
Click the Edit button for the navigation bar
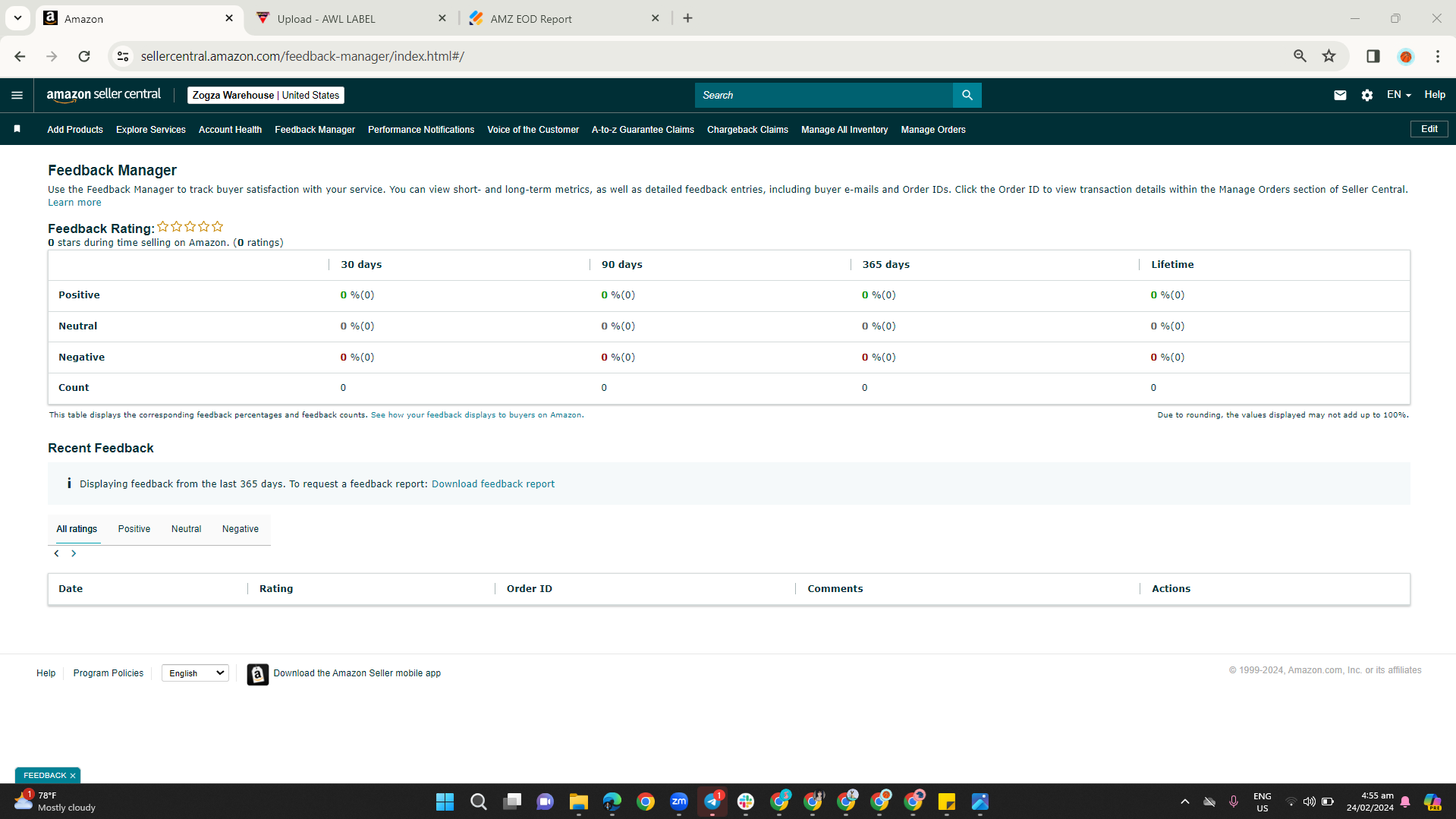coord(1429,129)
